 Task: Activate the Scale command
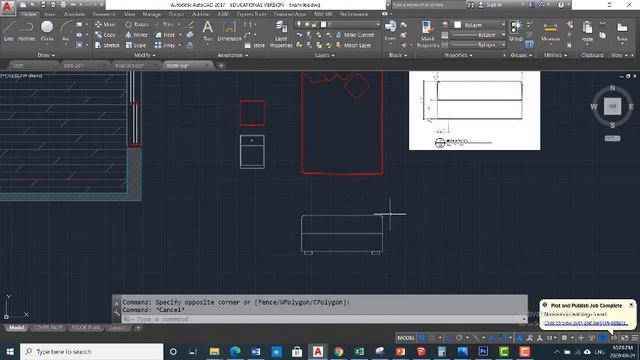(136, 45)
